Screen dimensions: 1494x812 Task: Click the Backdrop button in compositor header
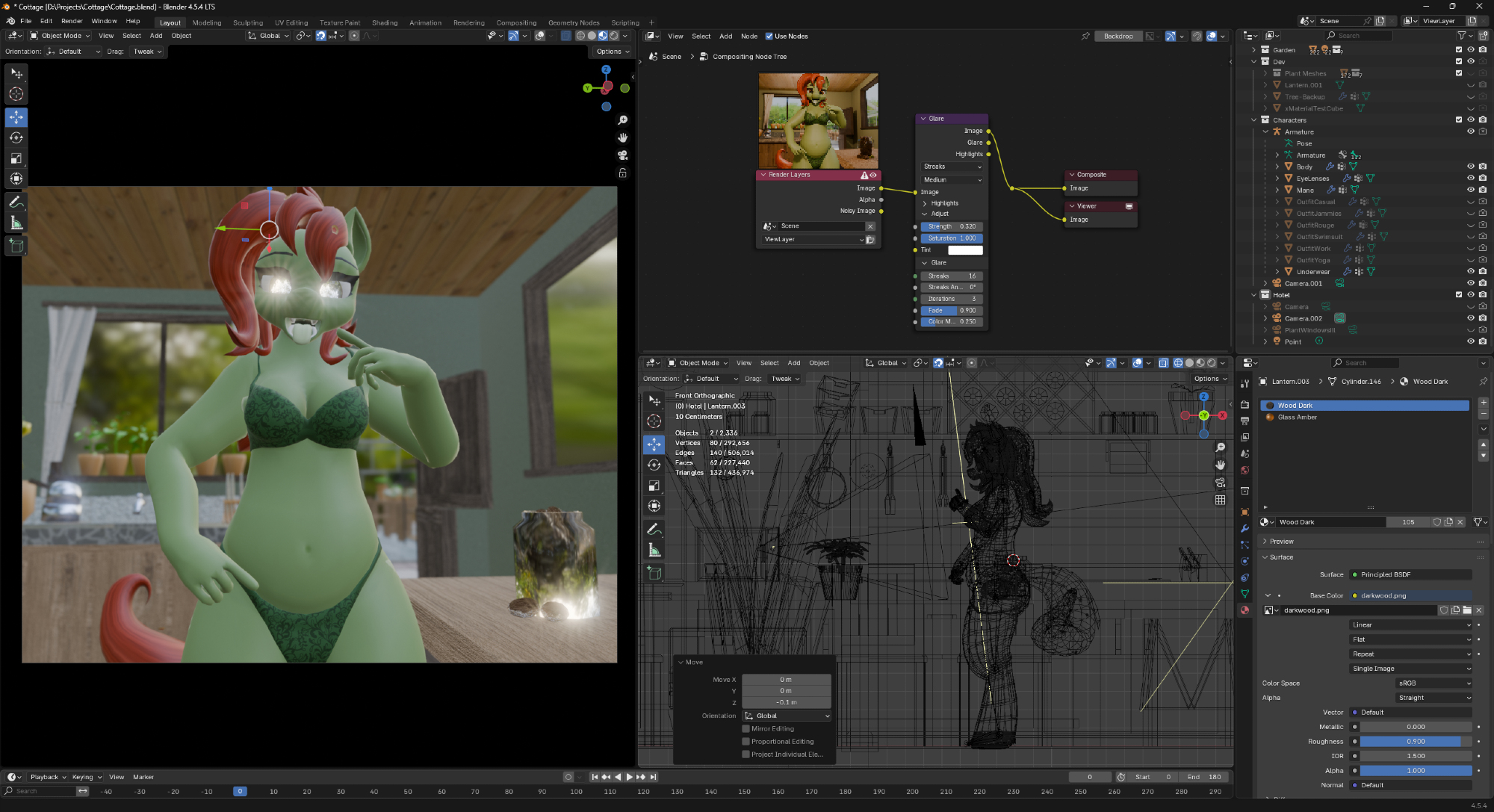(1118, 36)
